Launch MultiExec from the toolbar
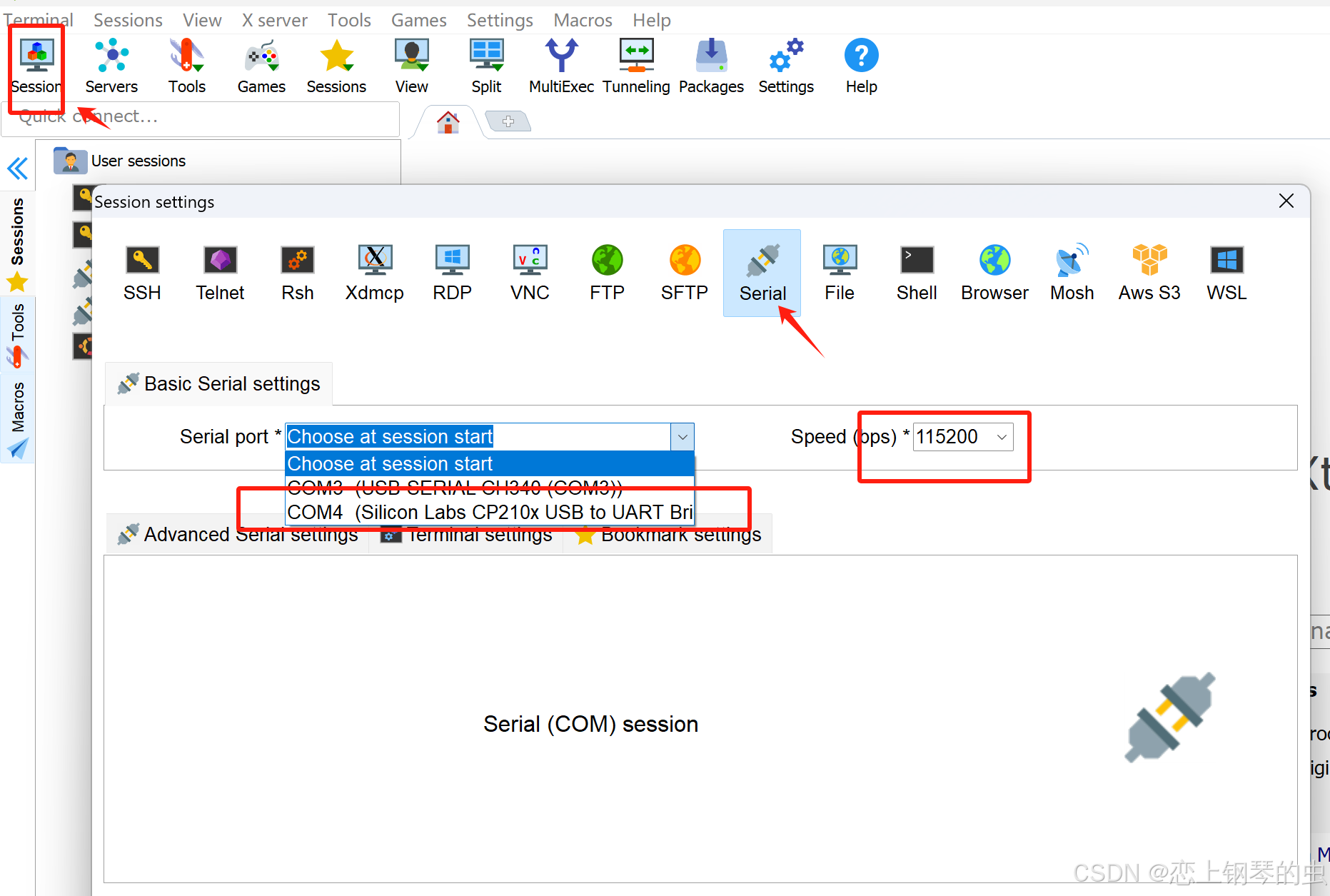The width and height of the screenshot is (1330, 896). tap(561, 66)
